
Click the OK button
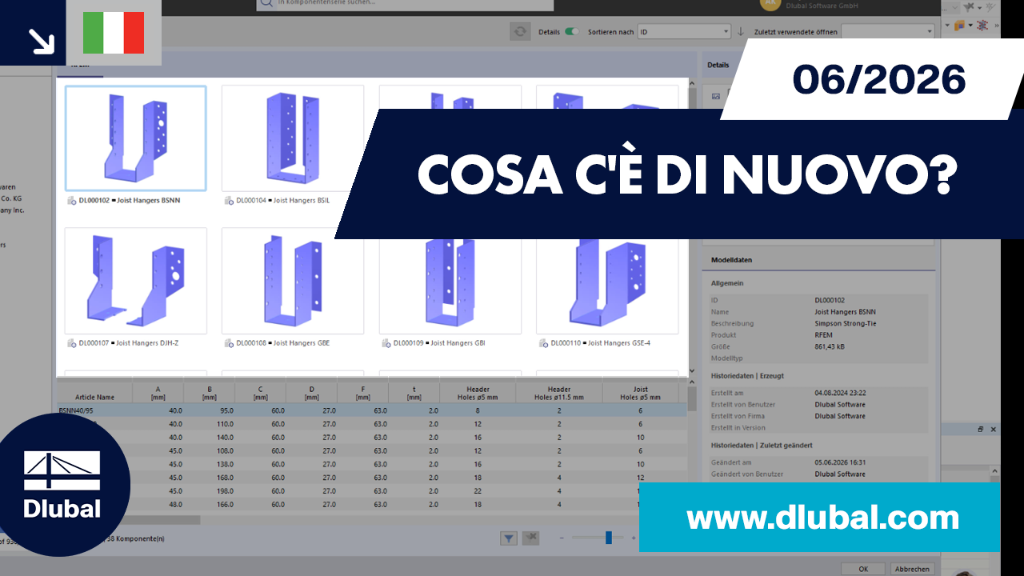[x=863, y=569]
